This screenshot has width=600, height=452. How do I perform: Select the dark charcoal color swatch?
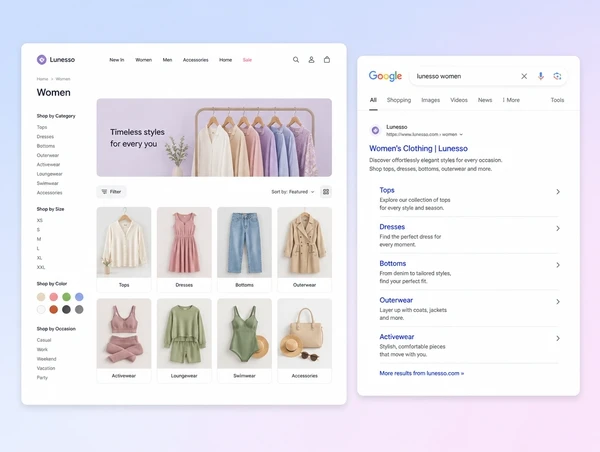[x=67, y=309]
